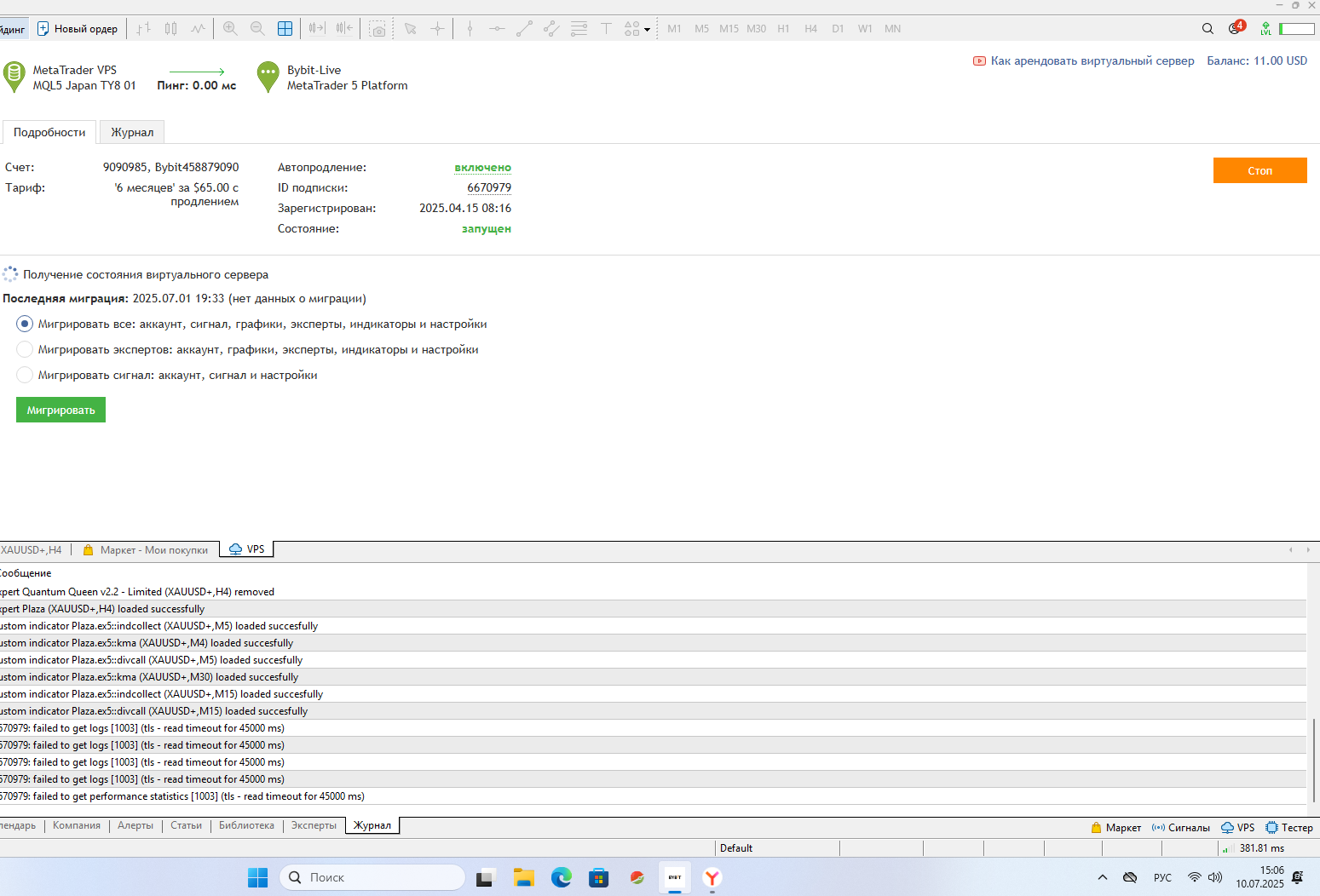Click the green LVL market depth icon
1320x896 pixels.
click(x=1266, y=29)
